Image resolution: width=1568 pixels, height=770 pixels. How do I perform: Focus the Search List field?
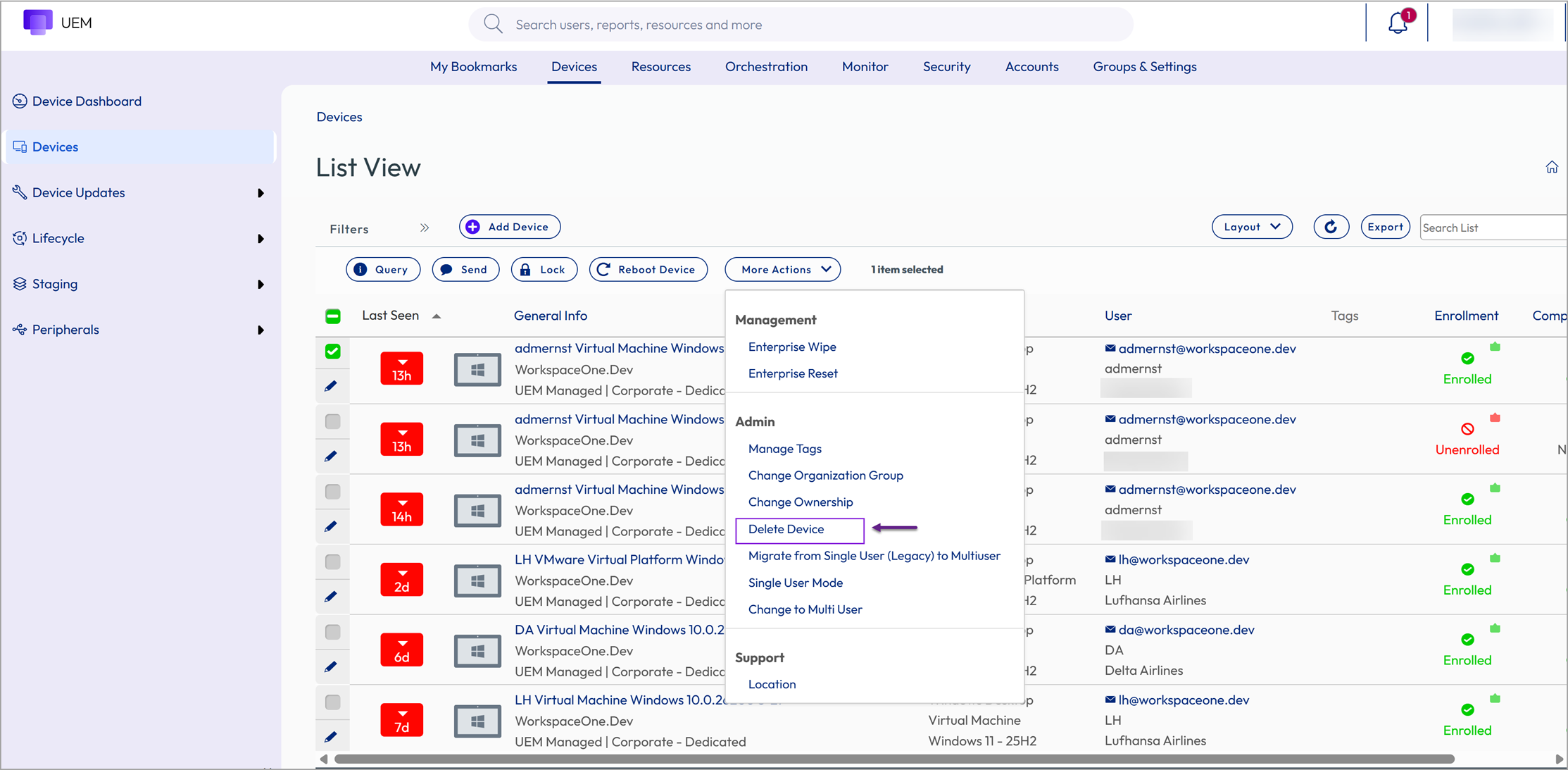click(x=1493, y=228)
